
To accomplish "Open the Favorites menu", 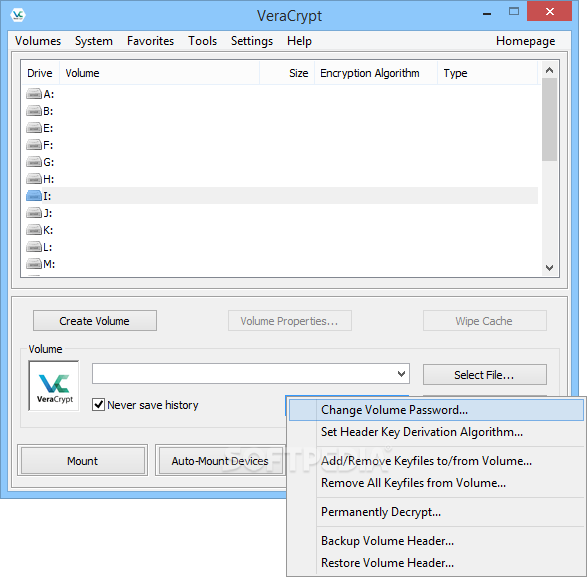I will (150, 41).
